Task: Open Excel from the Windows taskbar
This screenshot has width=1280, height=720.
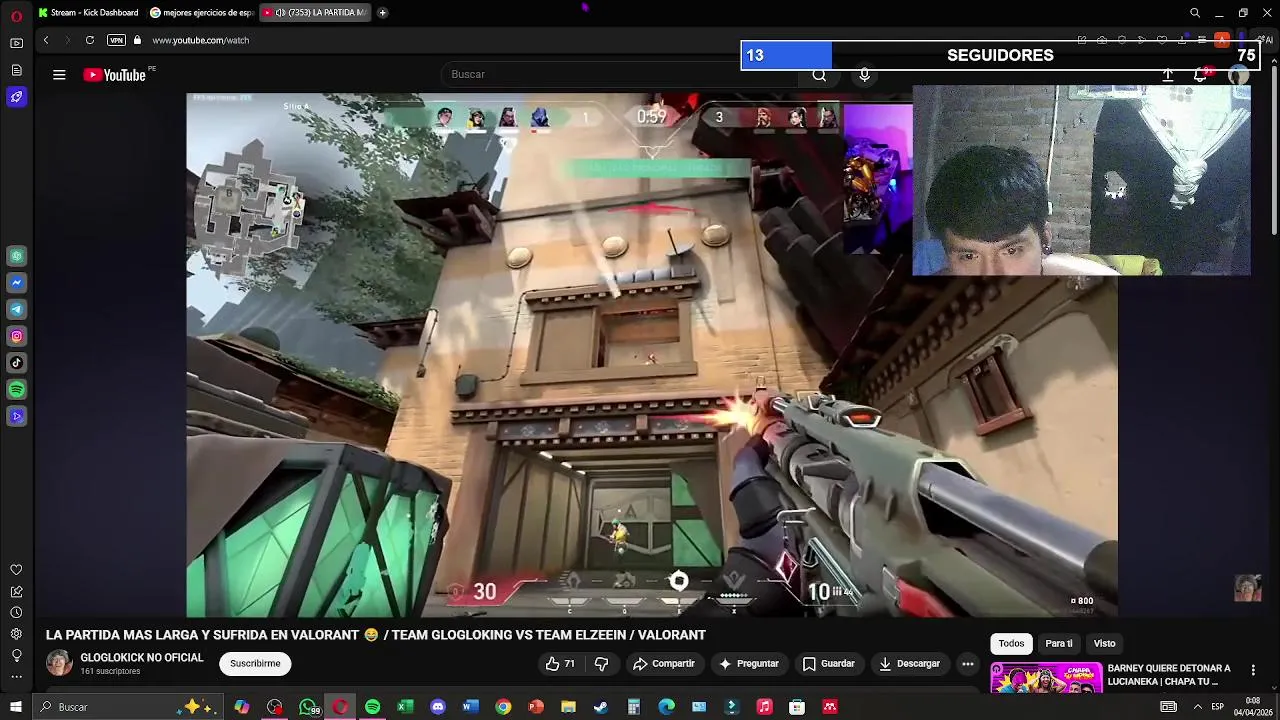Action: (x=405, y=707)
